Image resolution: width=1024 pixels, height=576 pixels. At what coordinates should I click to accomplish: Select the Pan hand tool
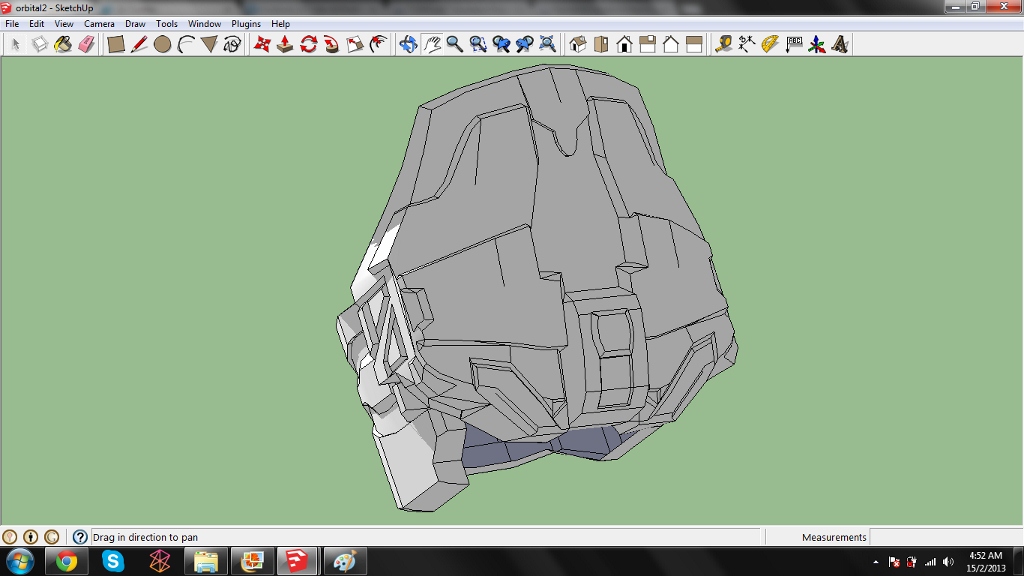coord(432,44)
